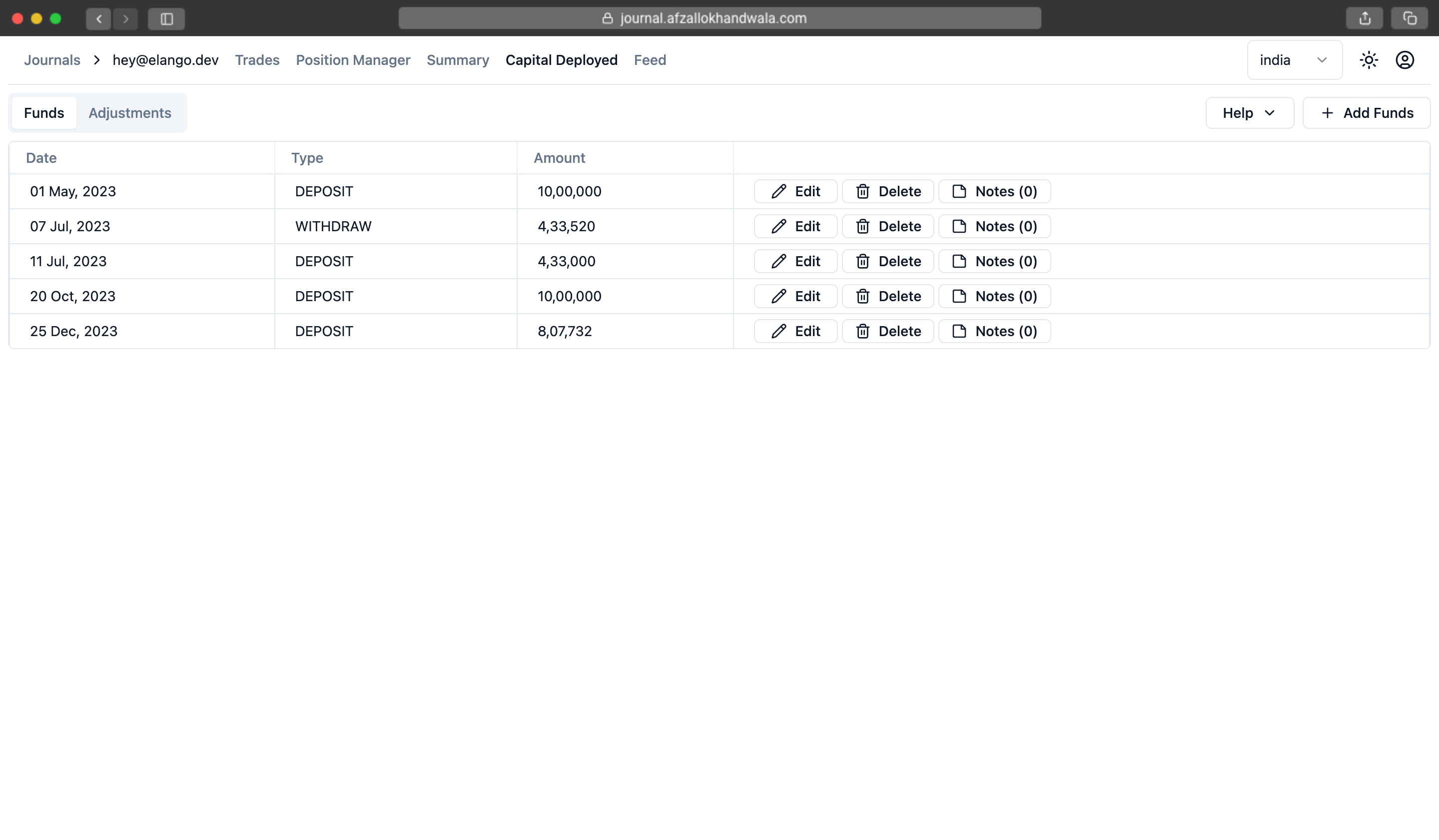Click the breadcrumb chevron after Journals
The height and width of the screenshot is (840, 1439).
point(96,60)
